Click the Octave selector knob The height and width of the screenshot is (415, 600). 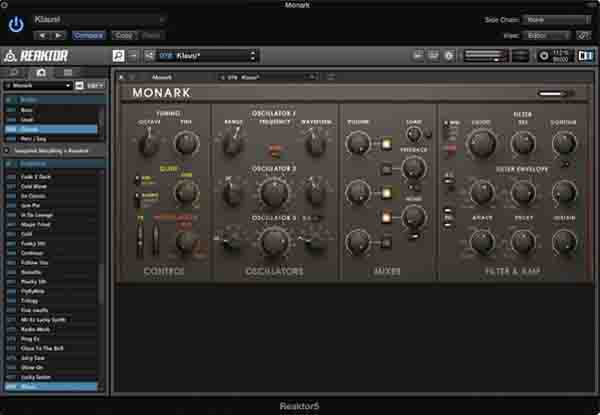[x=149, y=143]
